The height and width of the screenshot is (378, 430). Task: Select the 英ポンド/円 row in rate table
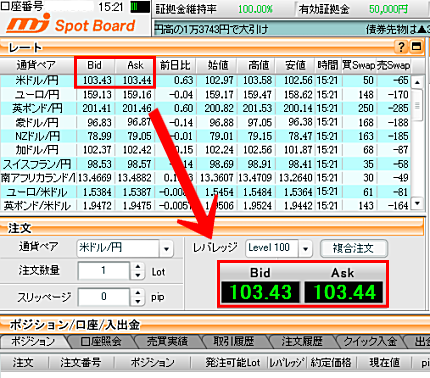coord(206,109)
